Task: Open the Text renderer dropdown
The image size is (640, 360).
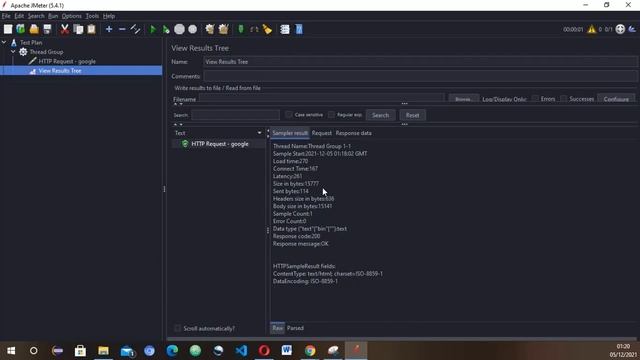Action: 259,133
